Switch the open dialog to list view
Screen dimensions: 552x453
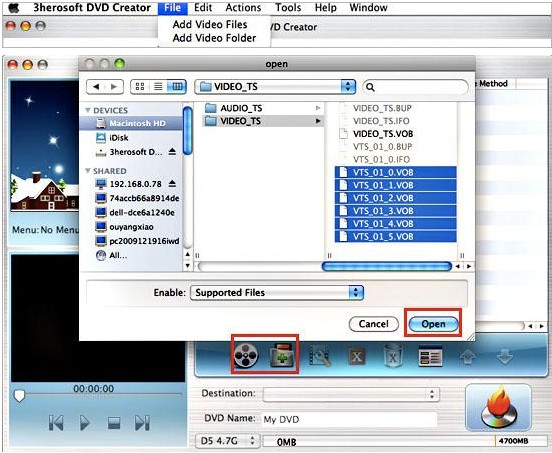pyautogui.click(x=158, y=87)
